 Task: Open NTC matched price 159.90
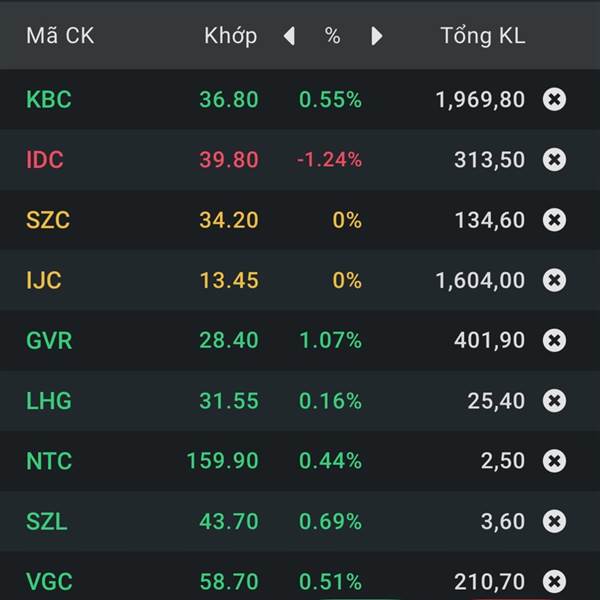222,461
